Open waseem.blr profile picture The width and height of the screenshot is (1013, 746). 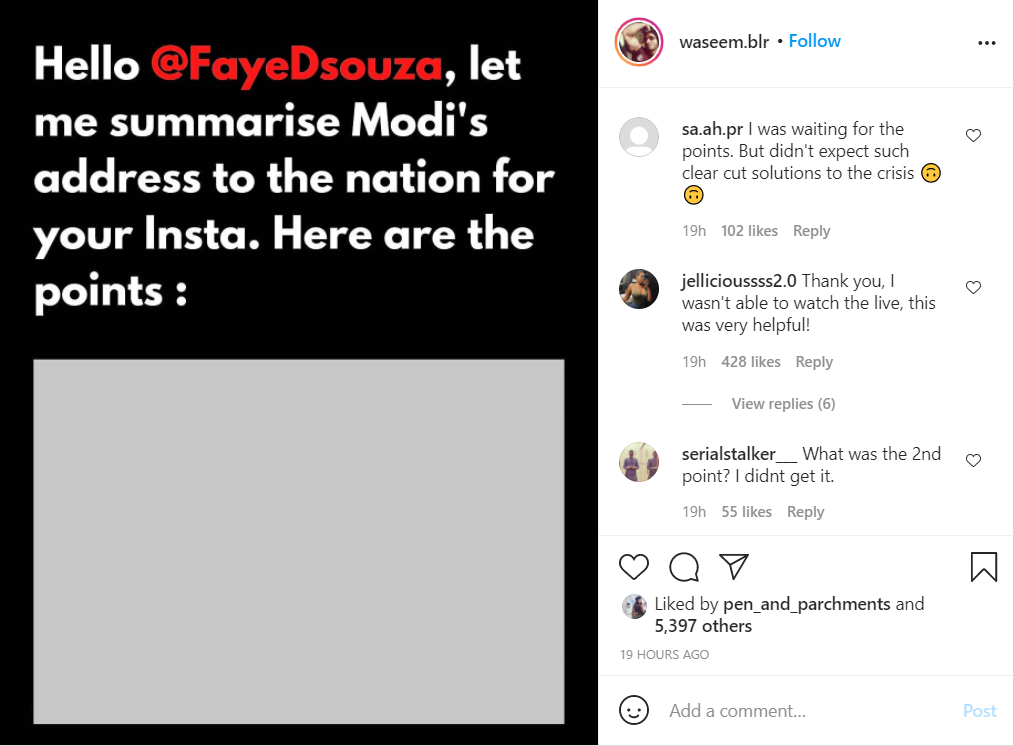[x=639, y=42]
